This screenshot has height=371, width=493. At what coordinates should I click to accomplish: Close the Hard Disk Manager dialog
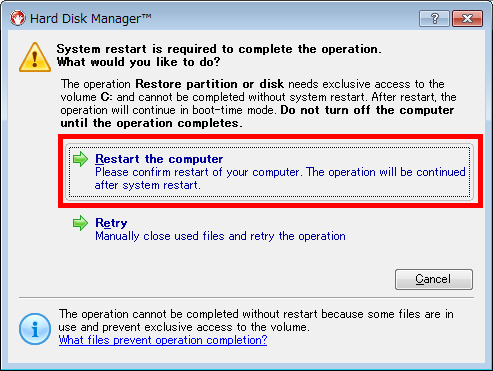pyautogui.click(x=467, y=18)
